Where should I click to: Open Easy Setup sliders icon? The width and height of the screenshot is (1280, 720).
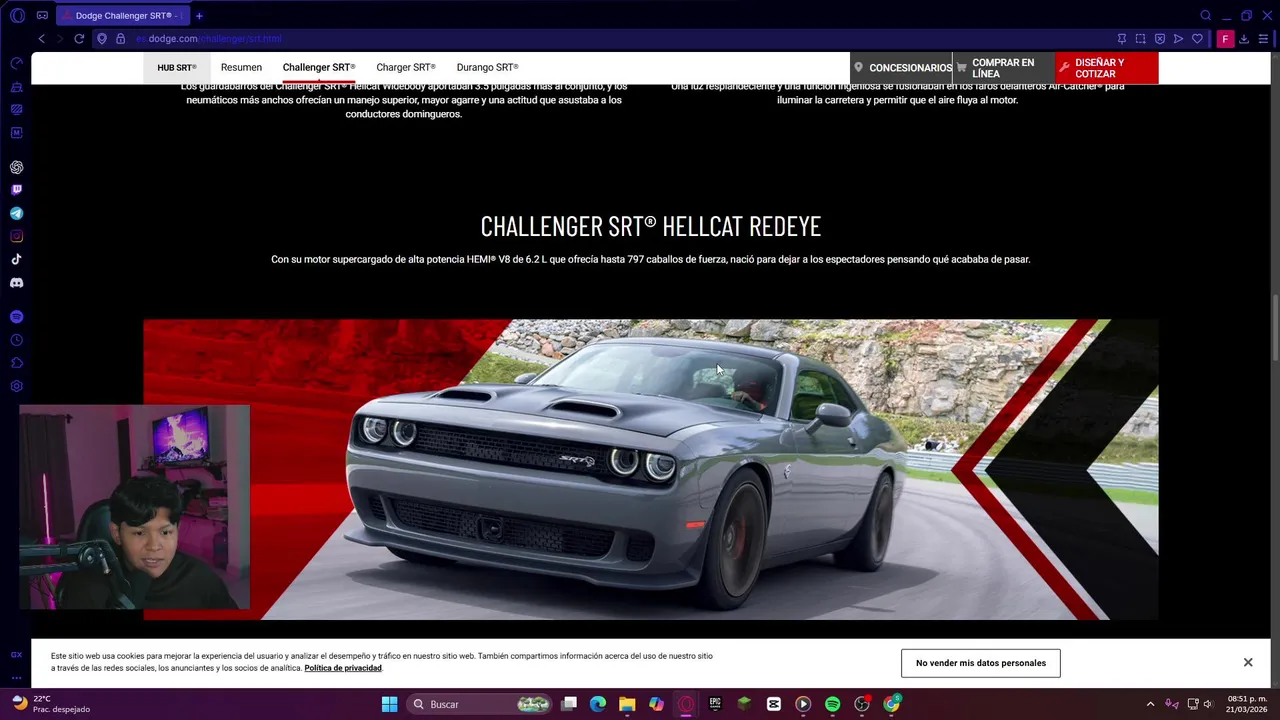click(1263, 39)
